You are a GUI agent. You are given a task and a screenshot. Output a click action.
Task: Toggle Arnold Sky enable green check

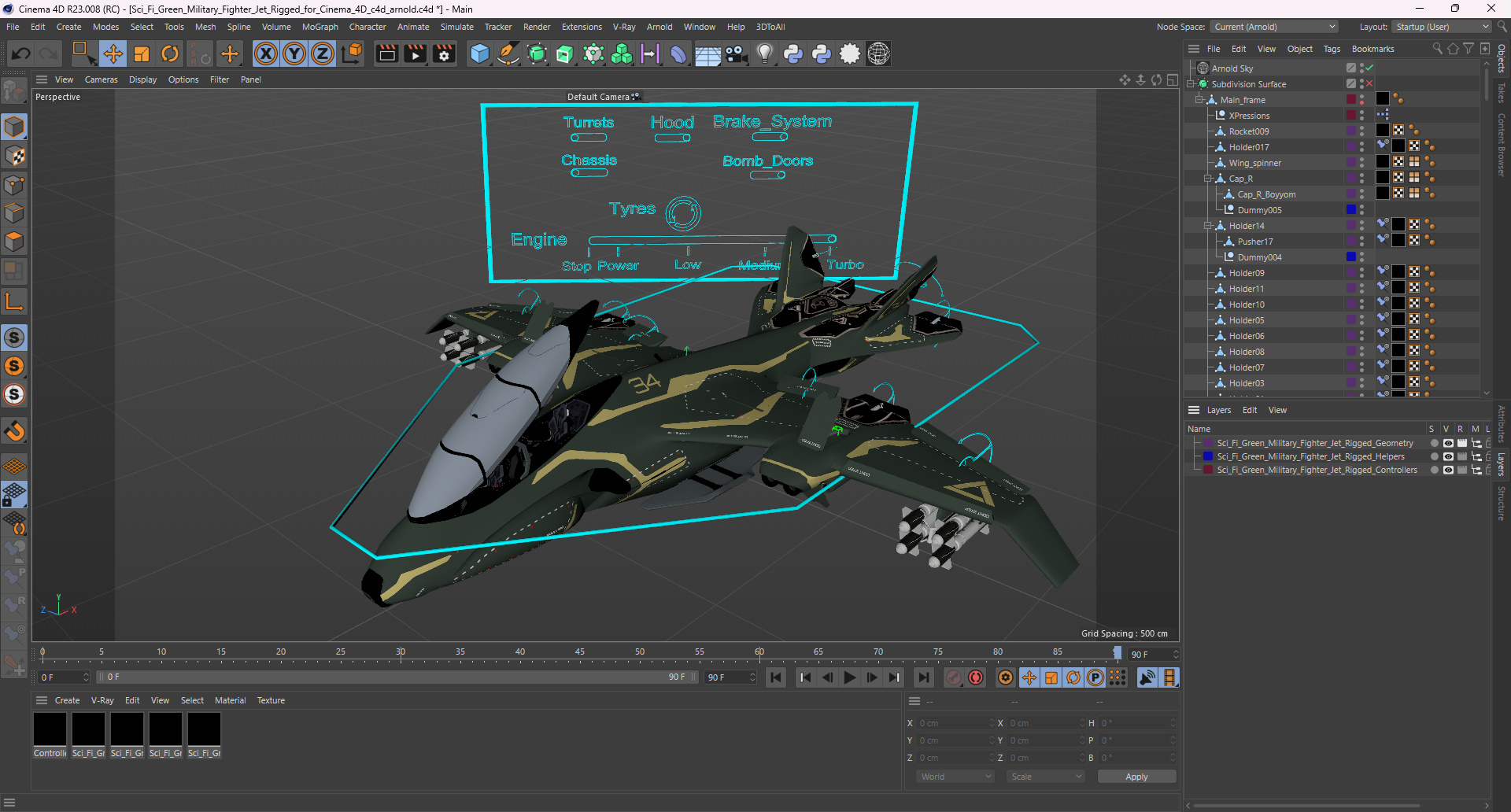(x=1370, y=68)
